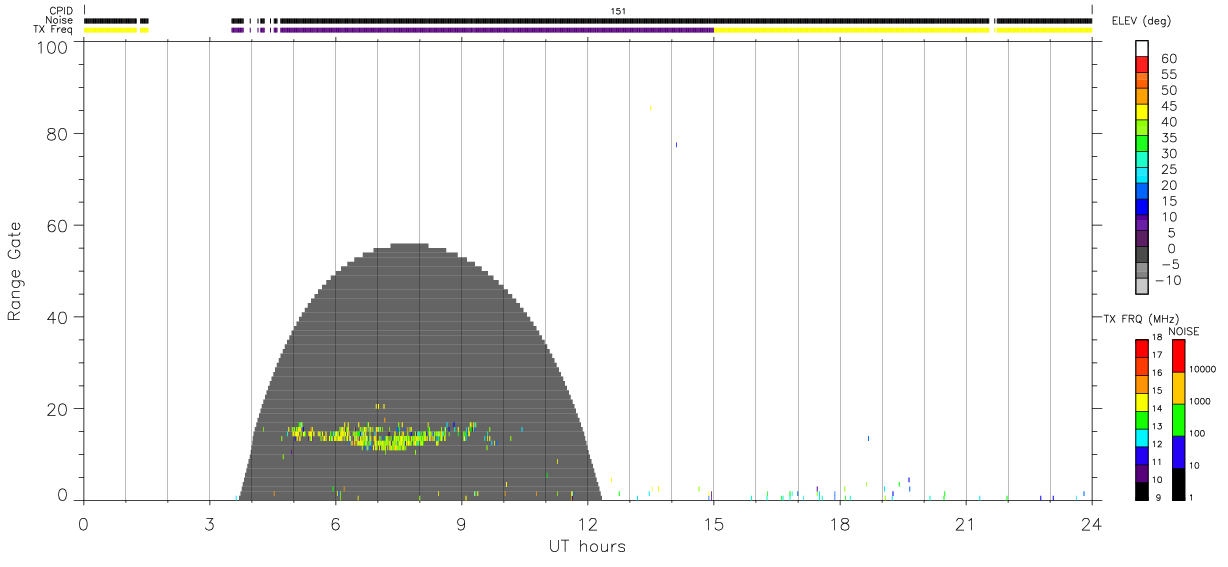Pick the blue 15–20 degree elevation swatch
1228x567 pixels.
coord(1141,192)
